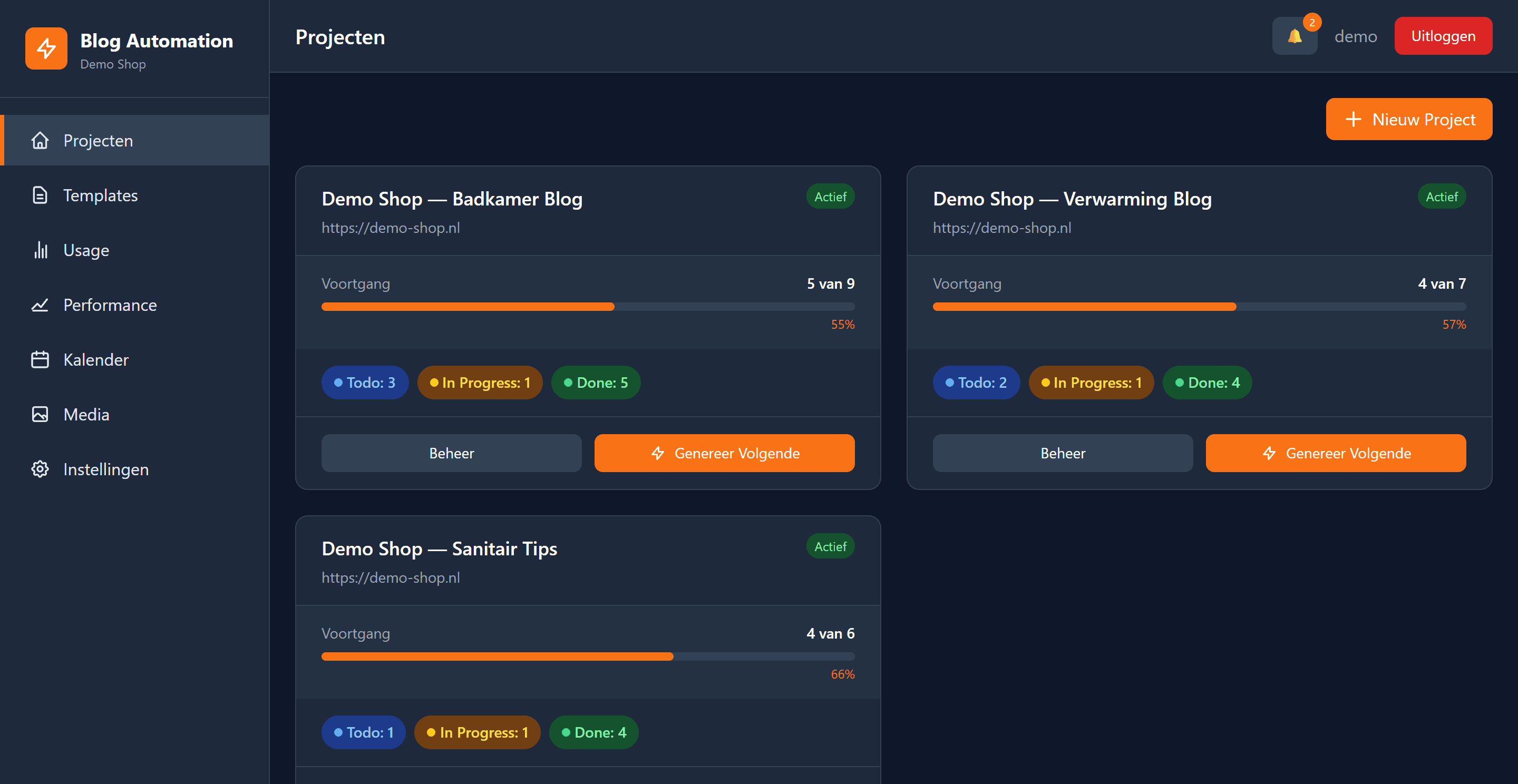
Task: Click Beheer on Badkamer Blog card
Action: pyautogui.click(x=451, y=453)
